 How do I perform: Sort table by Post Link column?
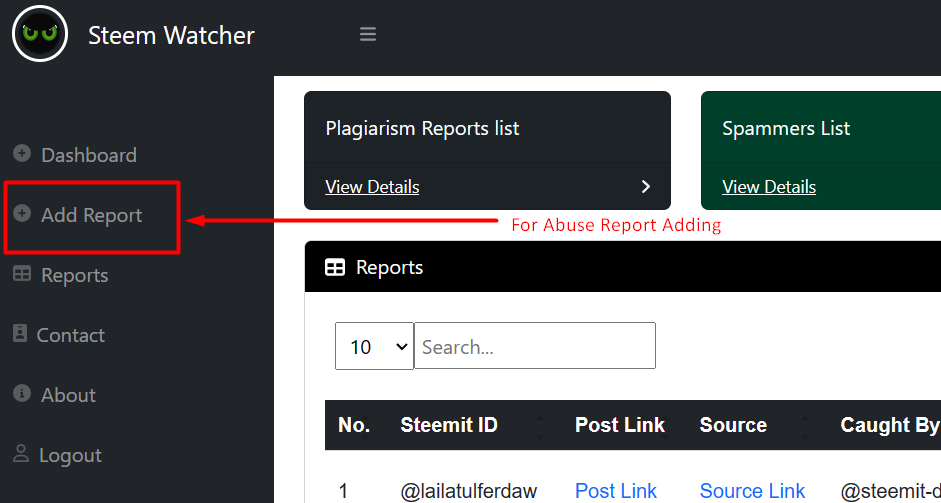click(x=620, y=425)
